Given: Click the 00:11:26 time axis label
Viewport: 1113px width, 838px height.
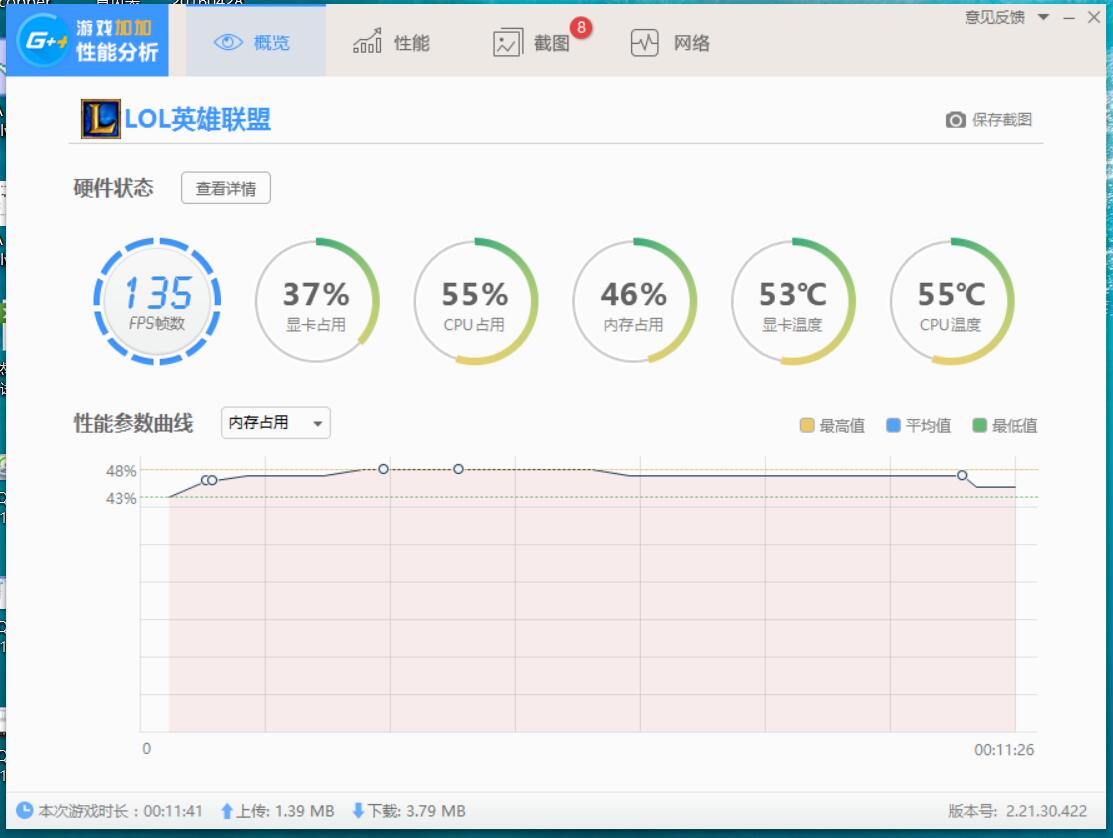Looking at the screenshot, I should (1004, 749).
